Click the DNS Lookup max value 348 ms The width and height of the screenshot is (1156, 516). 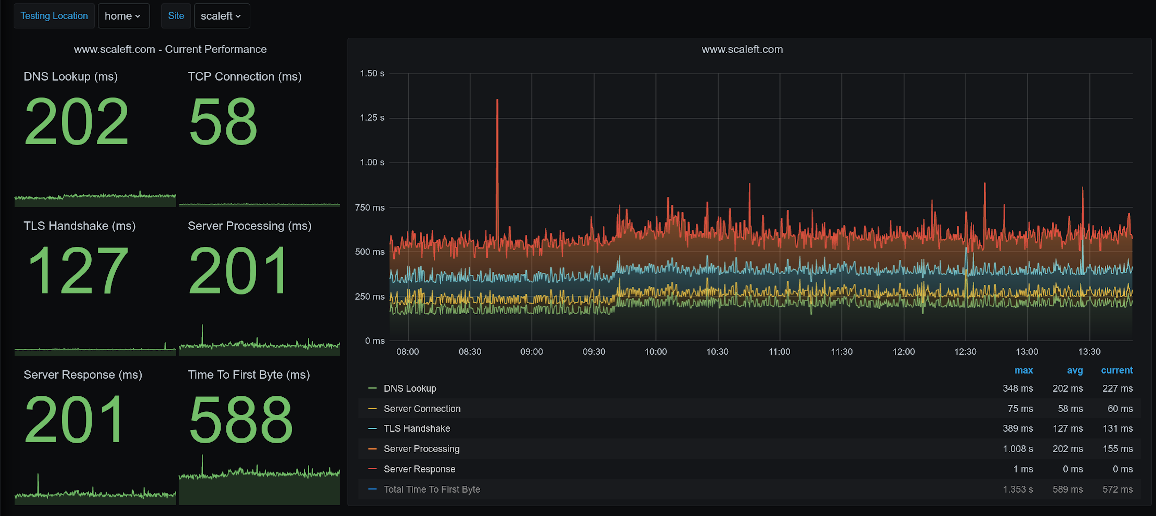1018,388
